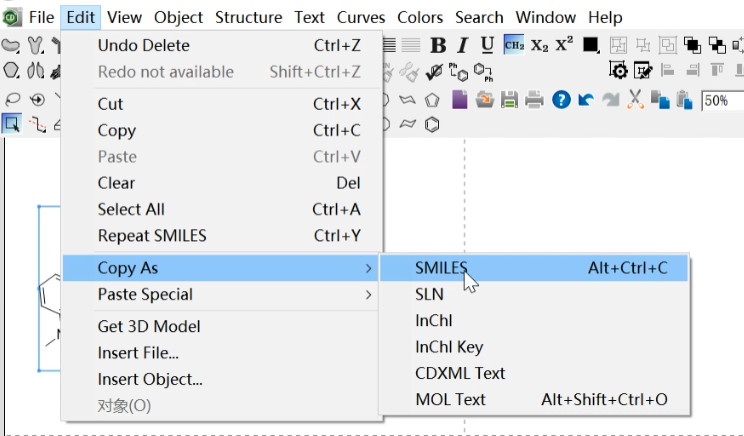
Task: Click the Bring to Front icon
Action: pos(692,45)
